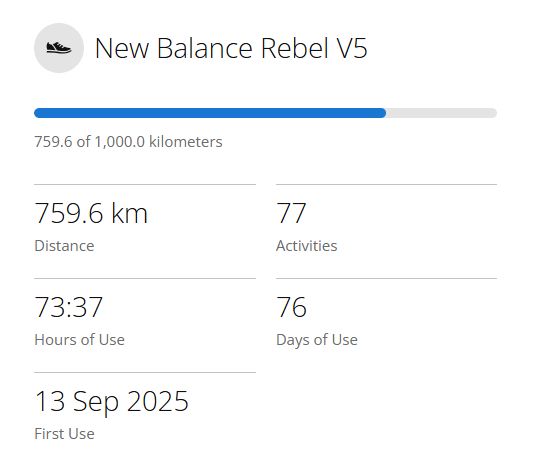Viewport: 535px width, 462px height.
Task: Click the 73:37 hours value
Action: [x=69, y=307]
